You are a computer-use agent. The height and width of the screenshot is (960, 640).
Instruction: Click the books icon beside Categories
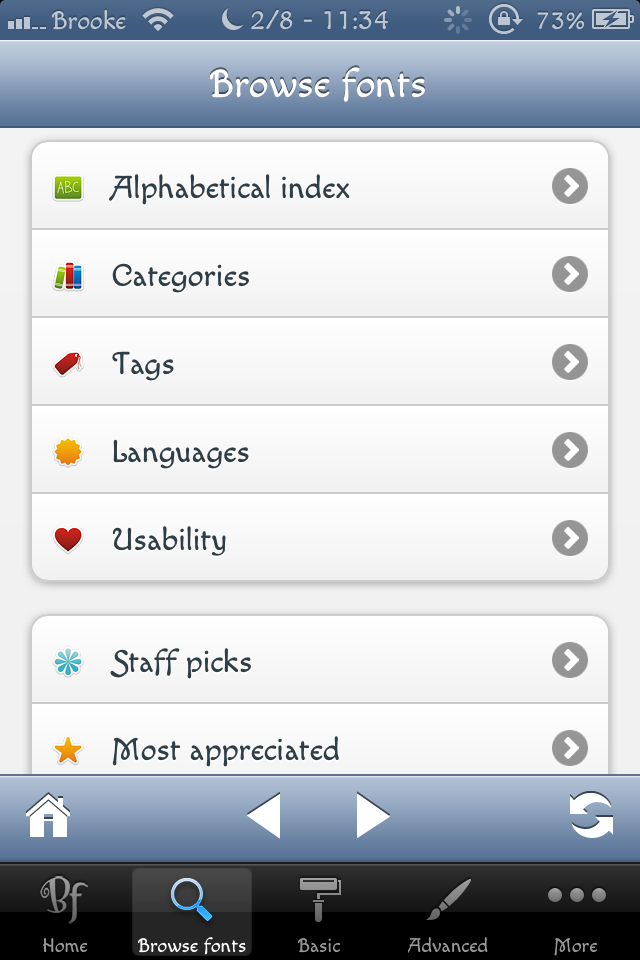tap(68, 276)
